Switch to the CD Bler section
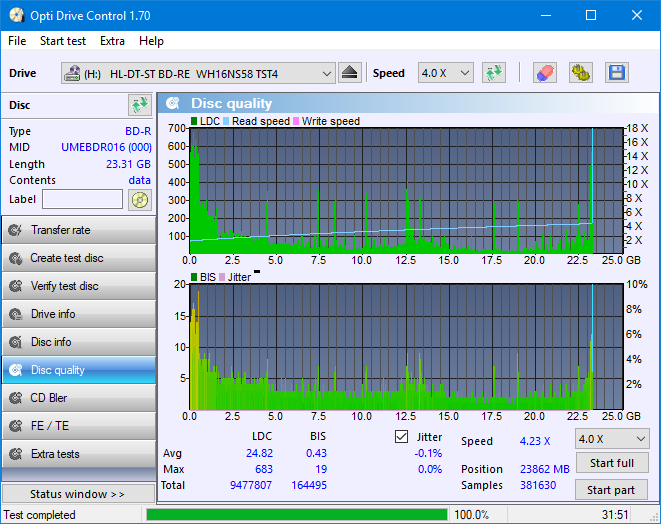Image resolution: width=661 pixels, height=524 pixels. click(x=79, y=398)
